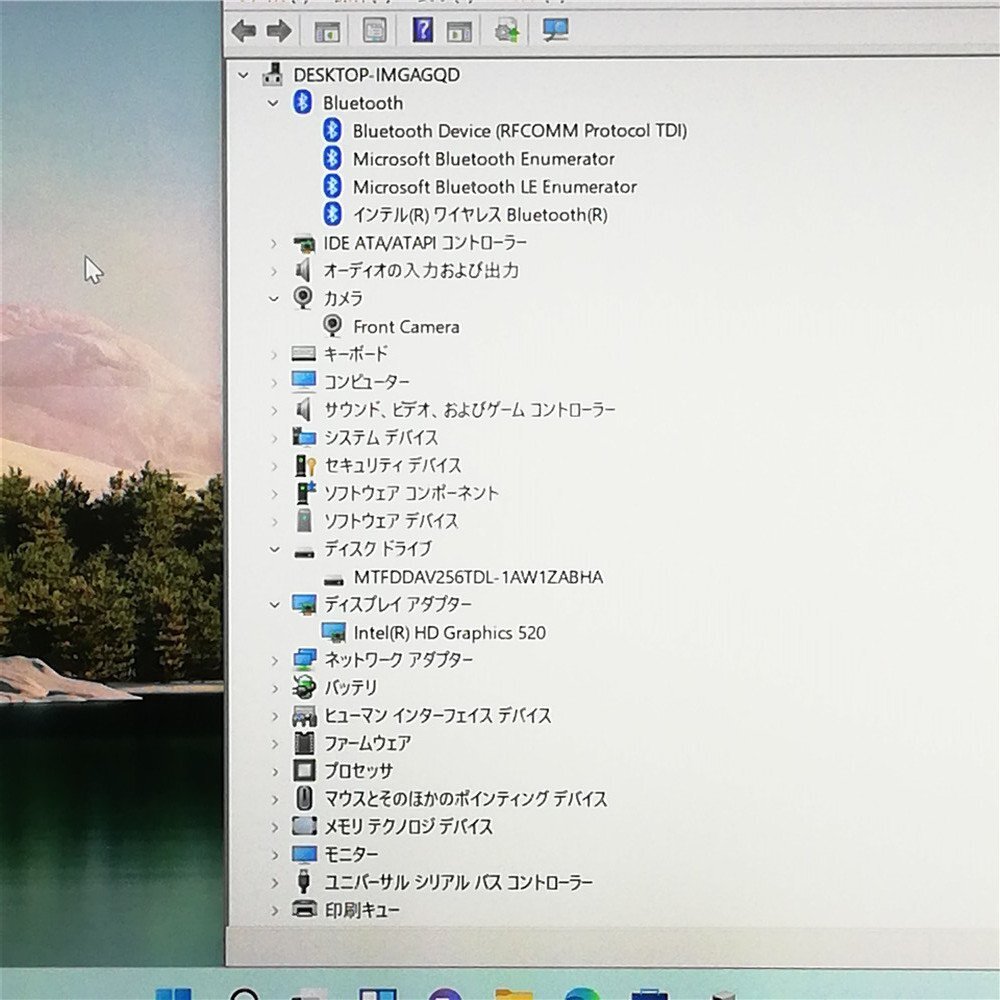The height and width of the screenshot is (1000, 1000).
Task: Select the バッテリ label
Action: click(x=351, y=688)
